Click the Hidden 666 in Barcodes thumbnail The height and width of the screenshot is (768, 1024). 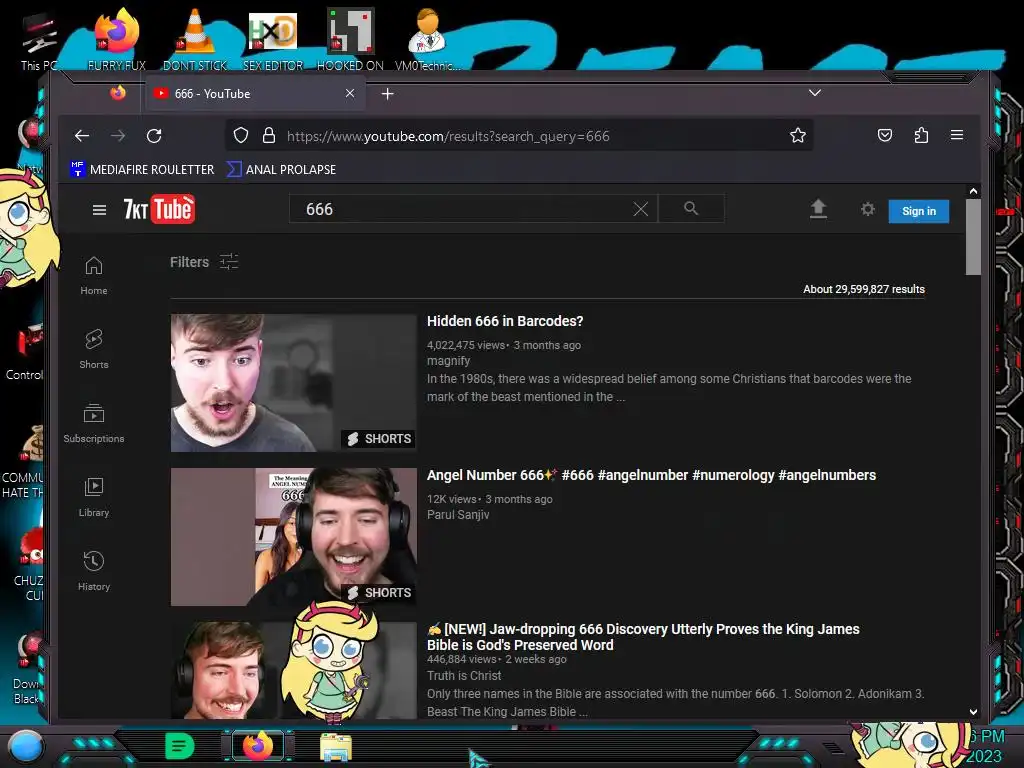click(x=293, y=383)
